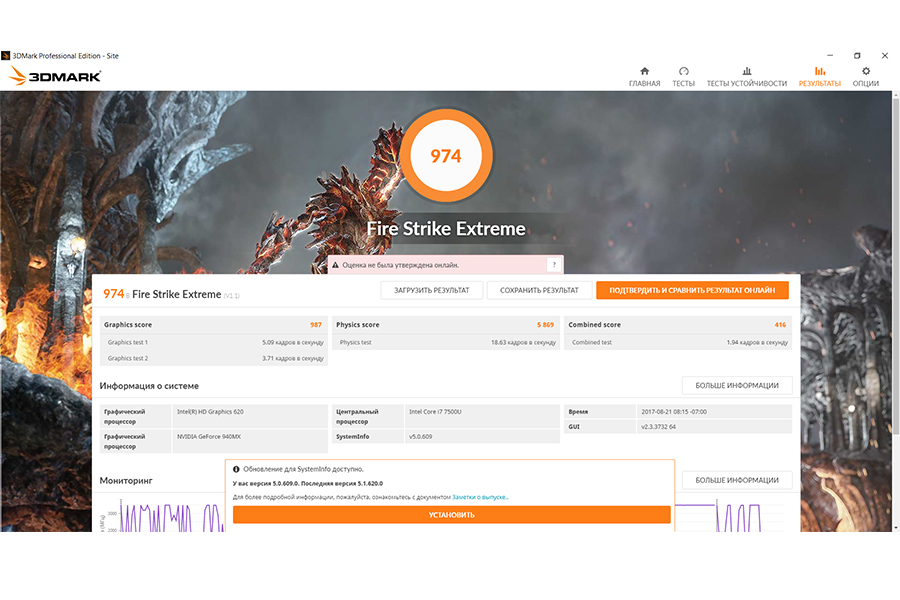Click the warning triangle icon

tap(335, 265)
